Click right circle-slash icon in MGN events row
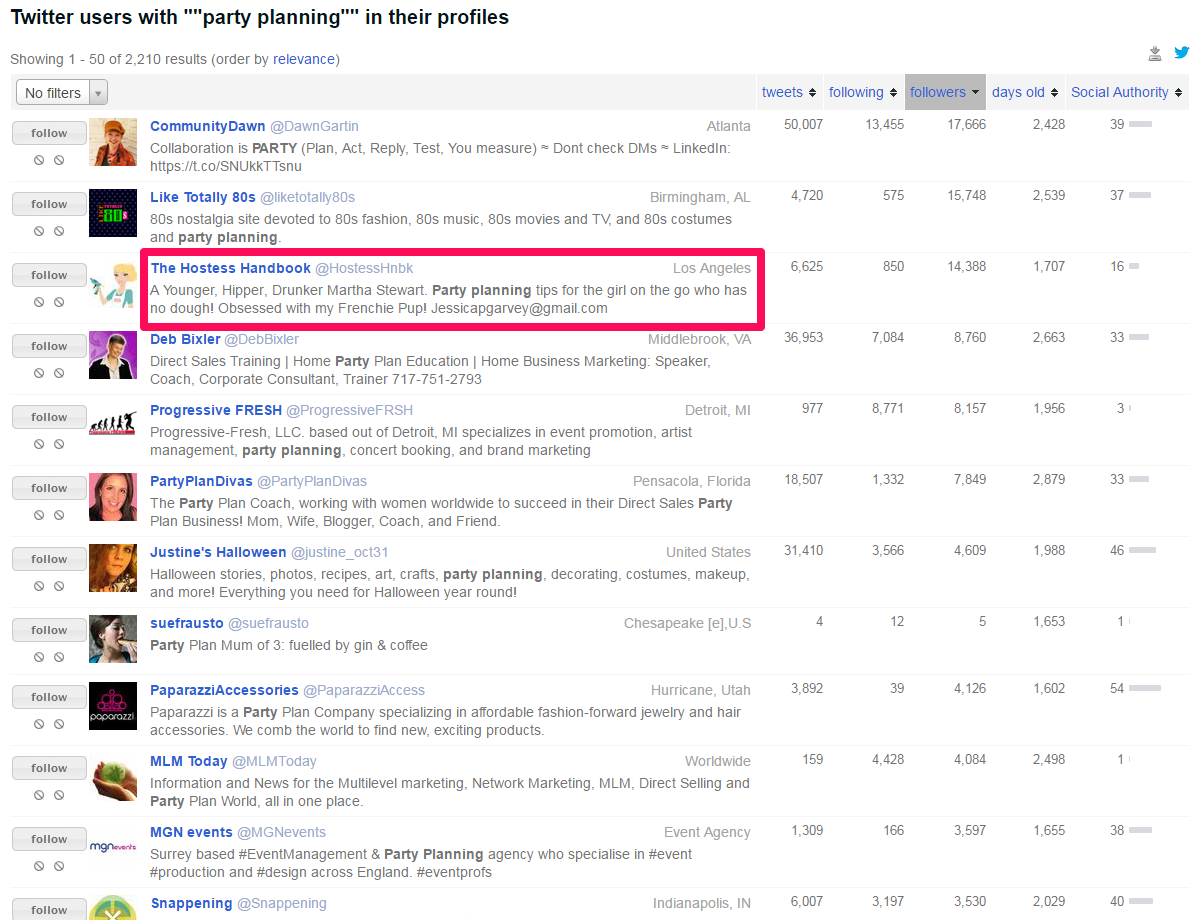1198x920 pixels. (59, 866)
